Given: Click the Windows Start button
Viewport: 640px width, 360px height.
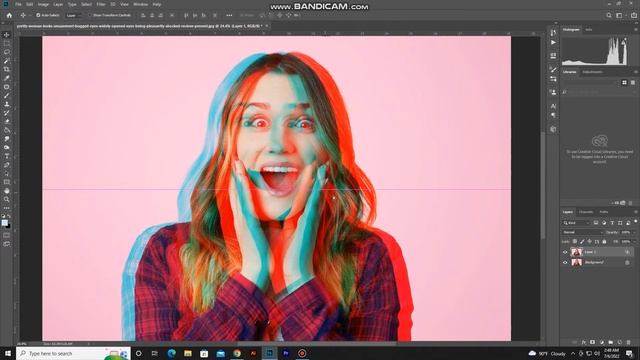Looking at the screenshot, I should 8,353.
